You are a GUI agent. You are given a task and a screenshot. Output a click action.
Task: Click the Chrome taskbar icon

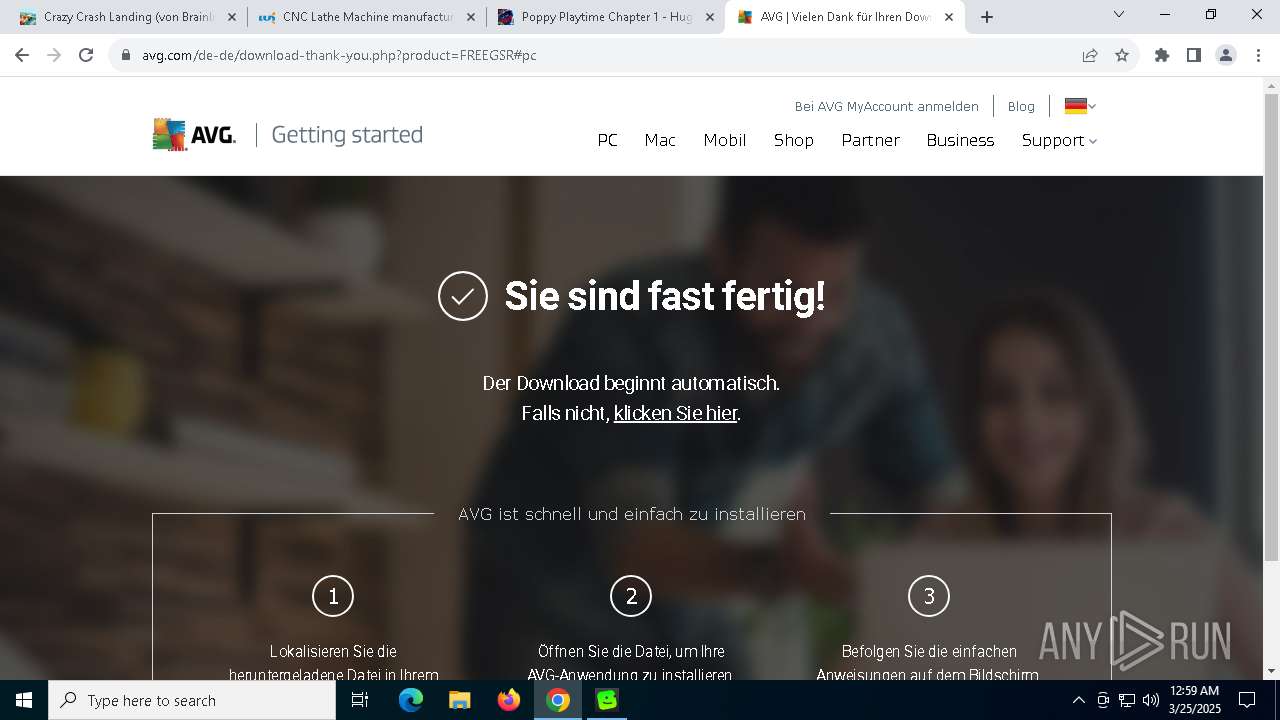pos(558,700)
